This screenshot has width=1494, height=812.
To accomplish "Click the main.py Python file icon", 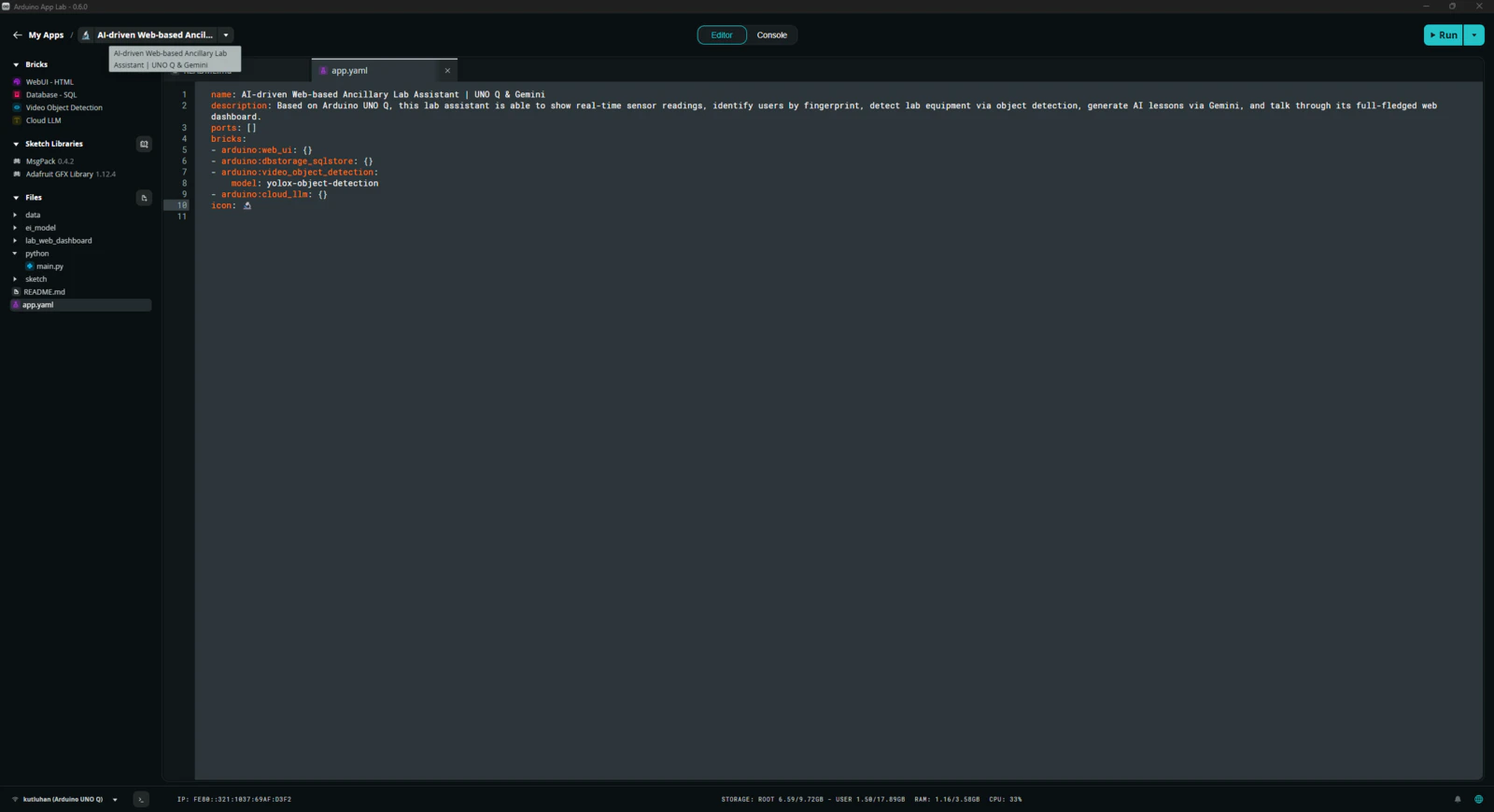I will (30, 267).
